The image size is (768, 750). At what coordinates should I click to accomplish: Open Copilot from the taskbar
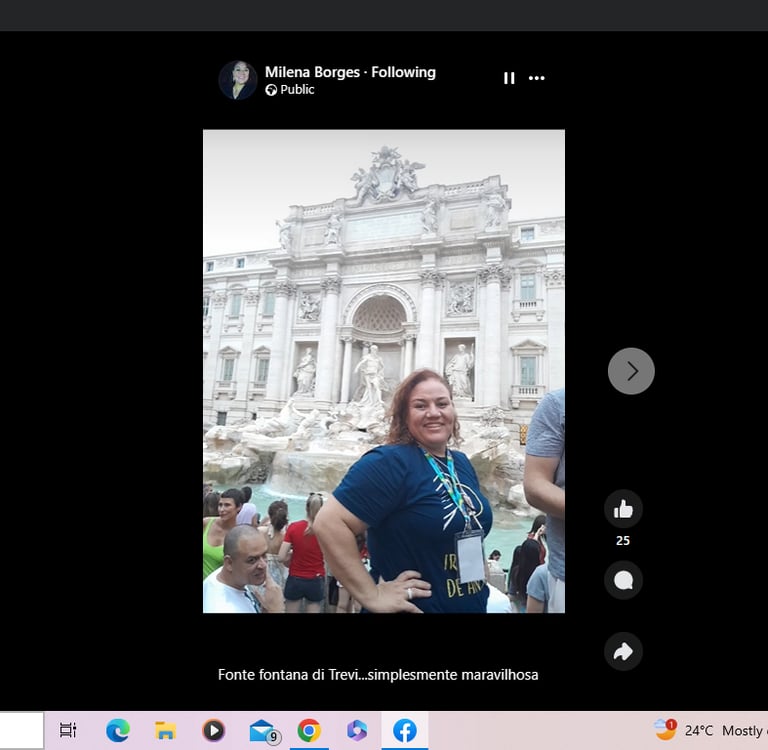357,730
